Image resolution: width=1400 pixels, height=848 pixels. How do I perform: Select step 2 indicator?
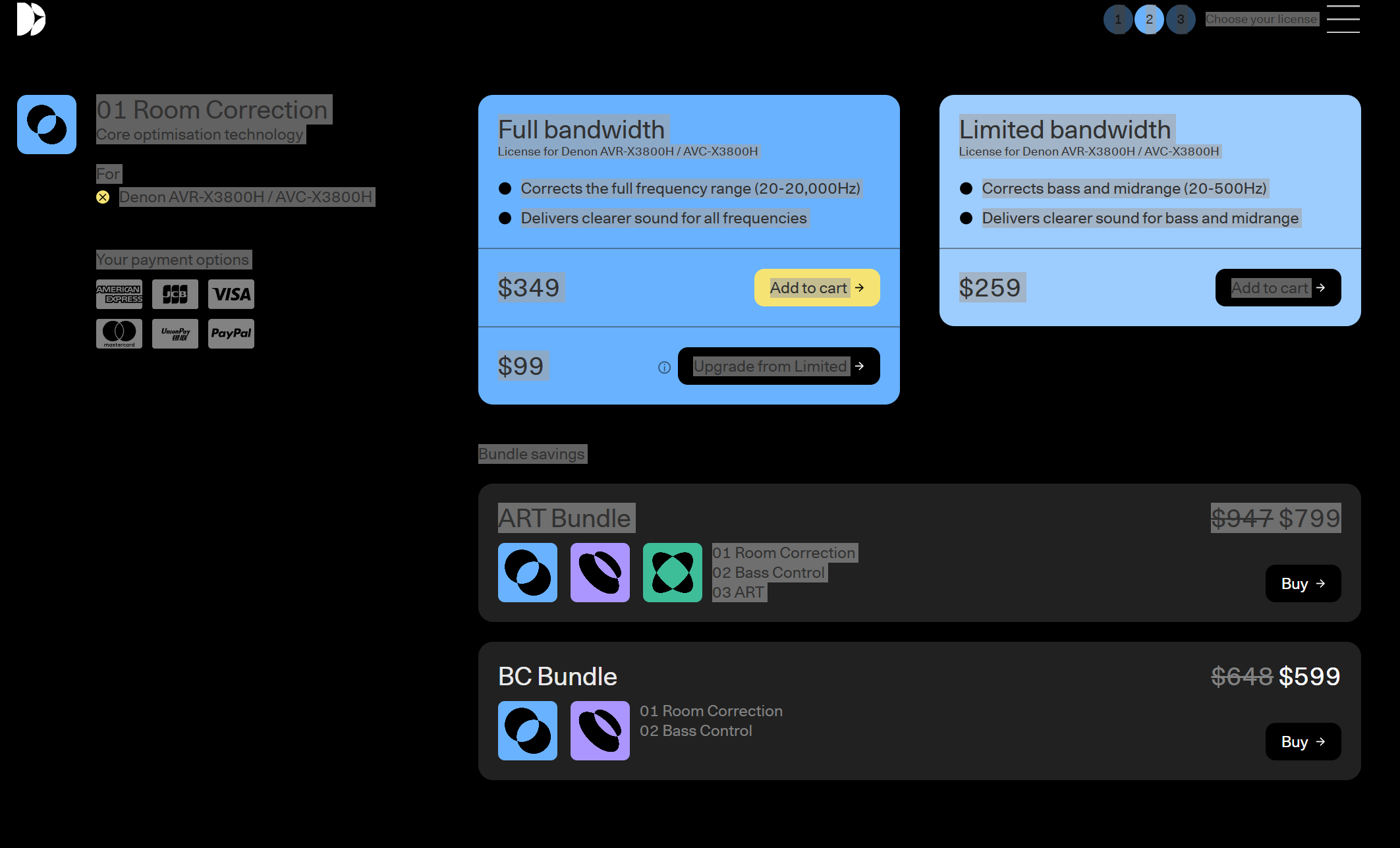pyautogui.click(x=1149, y=19)
